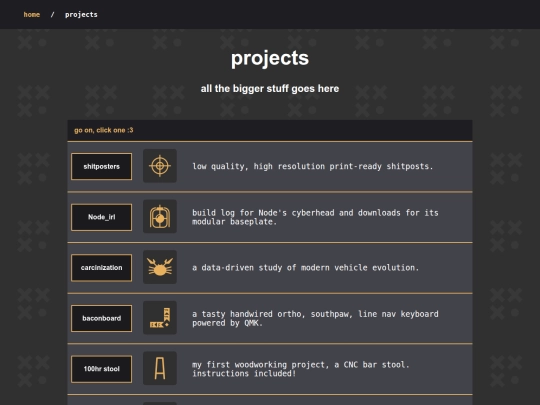The height and width of the screenshot is (405, 540).
Task: Open the Node_irl project button
Action: [102, 217]
